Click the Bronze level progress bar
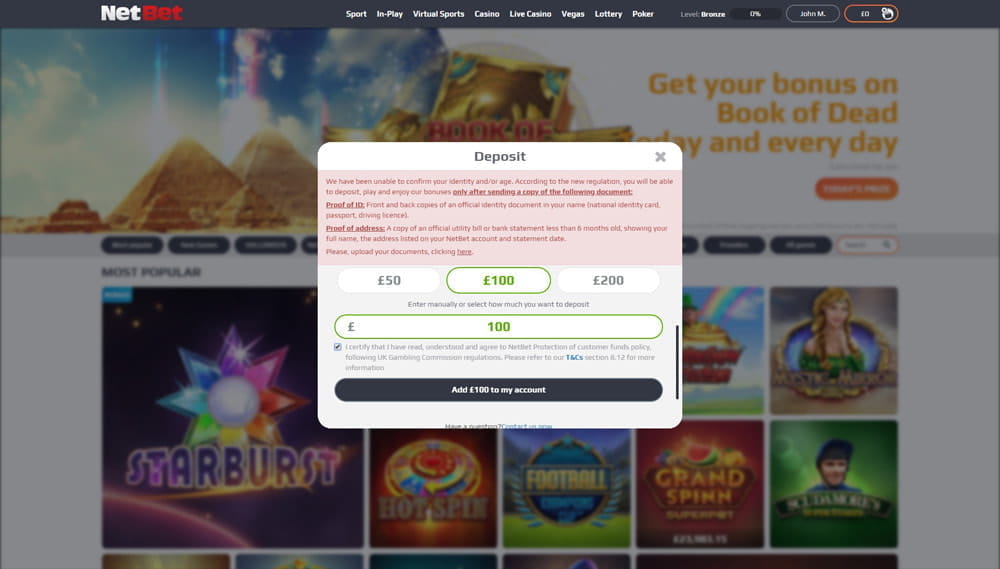 pos(755,13)
